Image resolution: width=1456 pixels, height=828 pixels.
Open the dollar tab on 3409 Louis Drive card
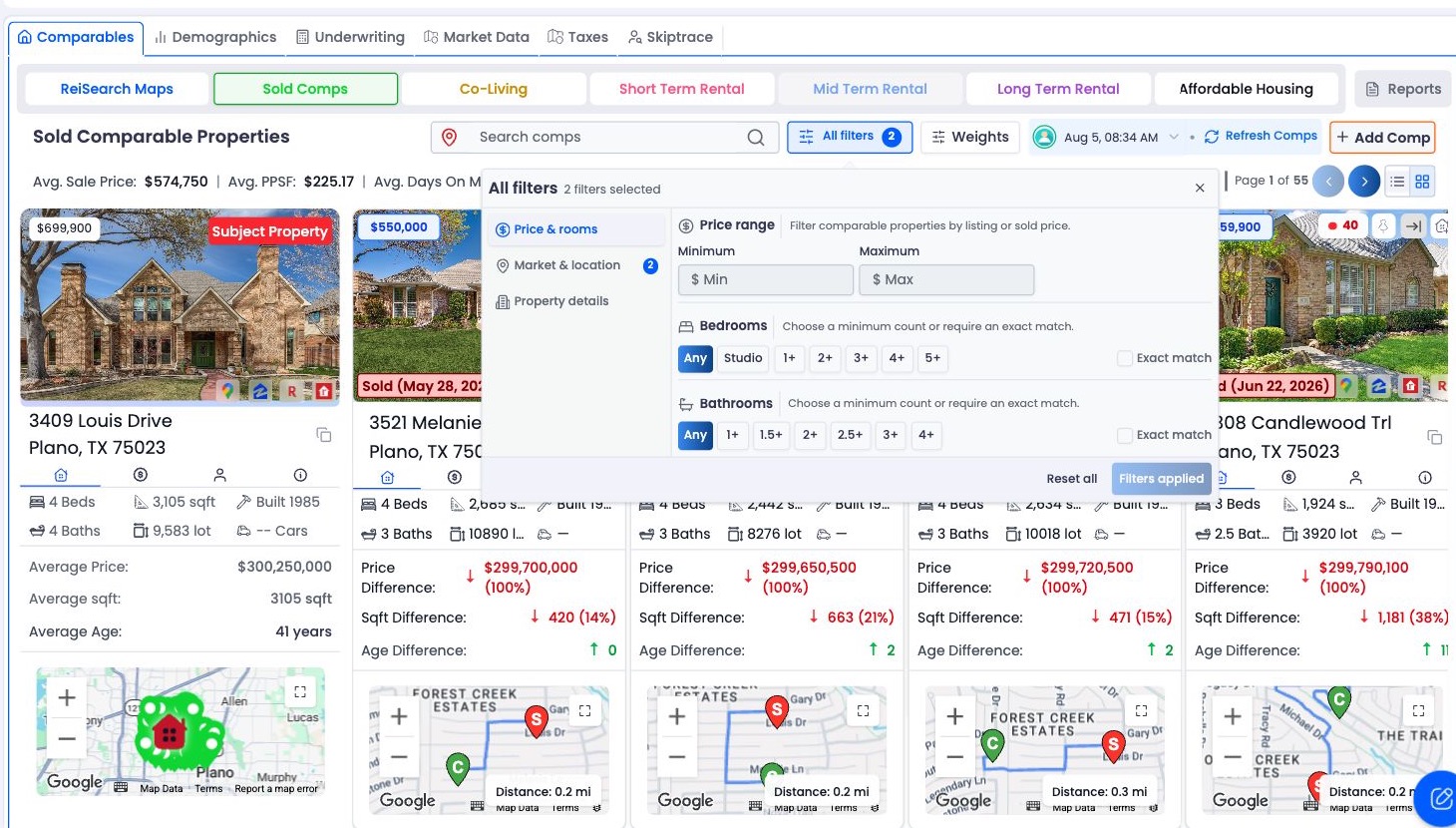pyautogui.click(x=141, y=475)
